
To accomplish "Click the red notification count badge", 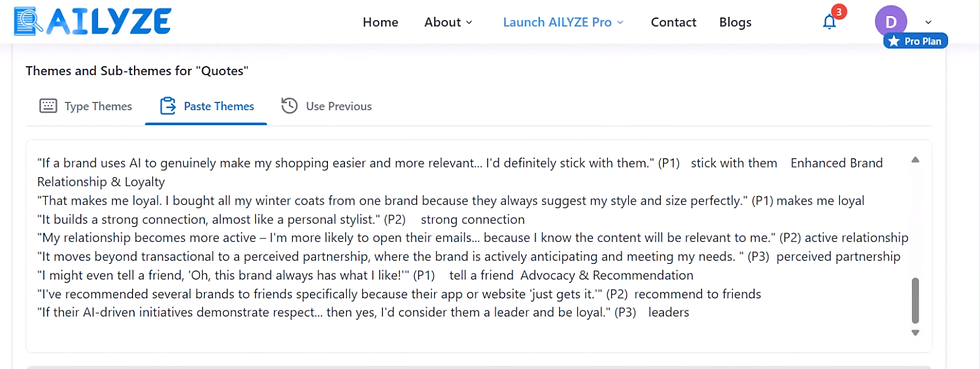I will click(x=839, y=12).
